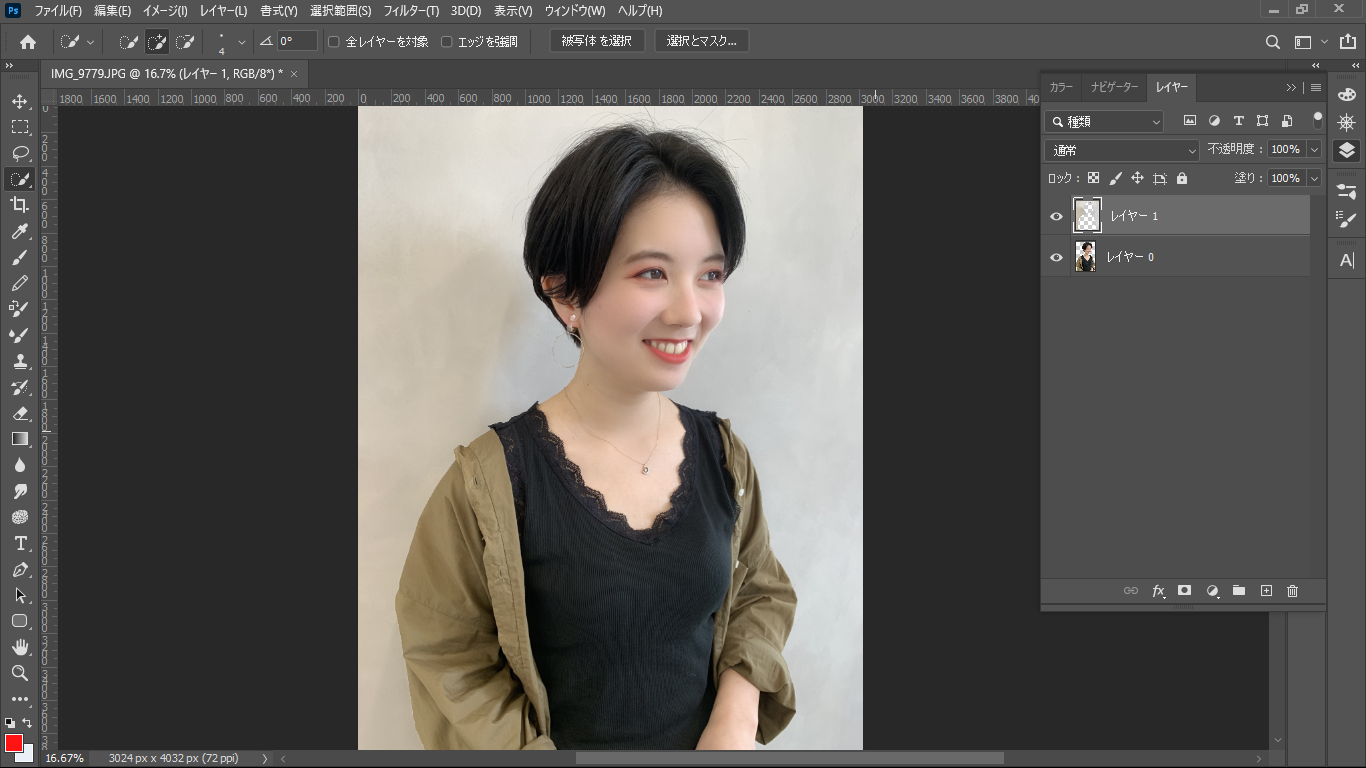Swap foreground and background colors

click(x=27, y=722)
